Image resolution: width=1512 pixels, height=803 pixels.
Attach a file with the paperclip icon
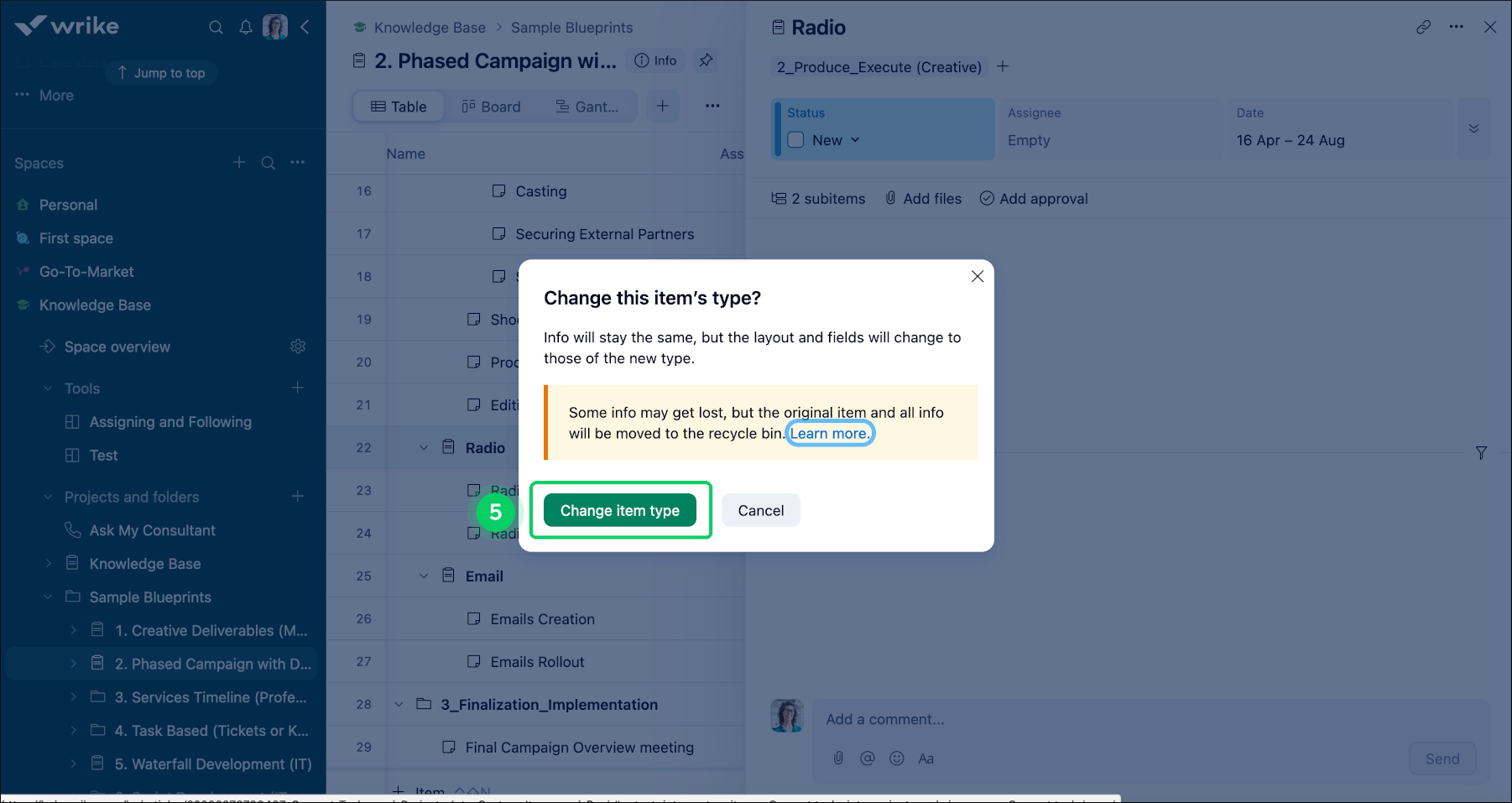click(x=838, y=758)
